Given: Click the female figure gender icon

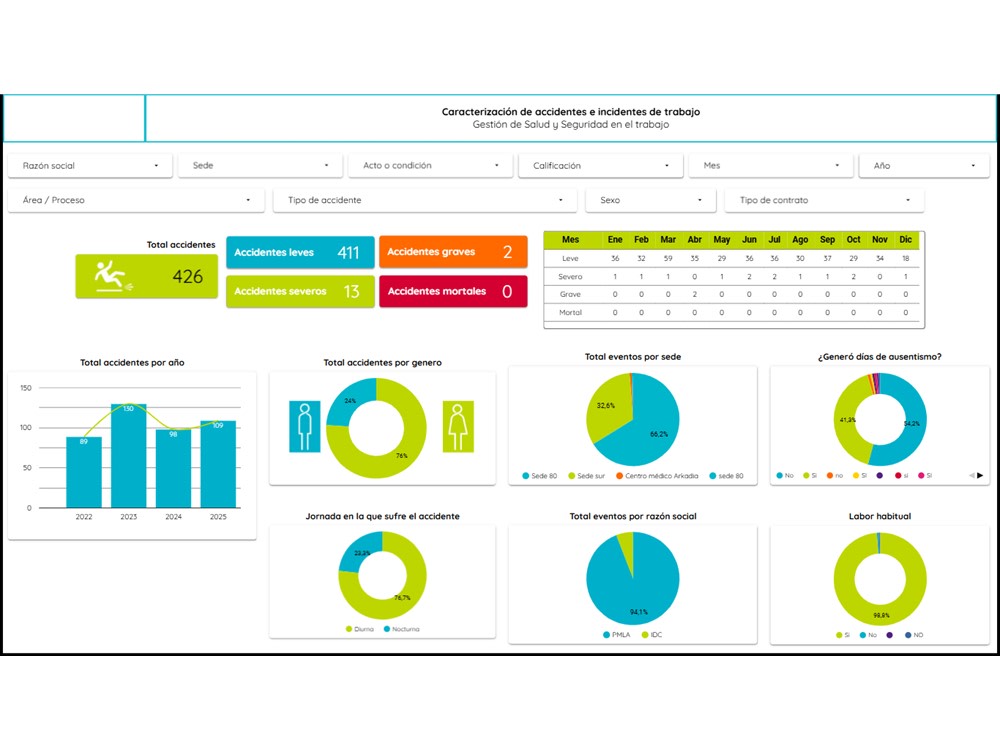Looking at the screenshot, I should [x=458, y=427].
